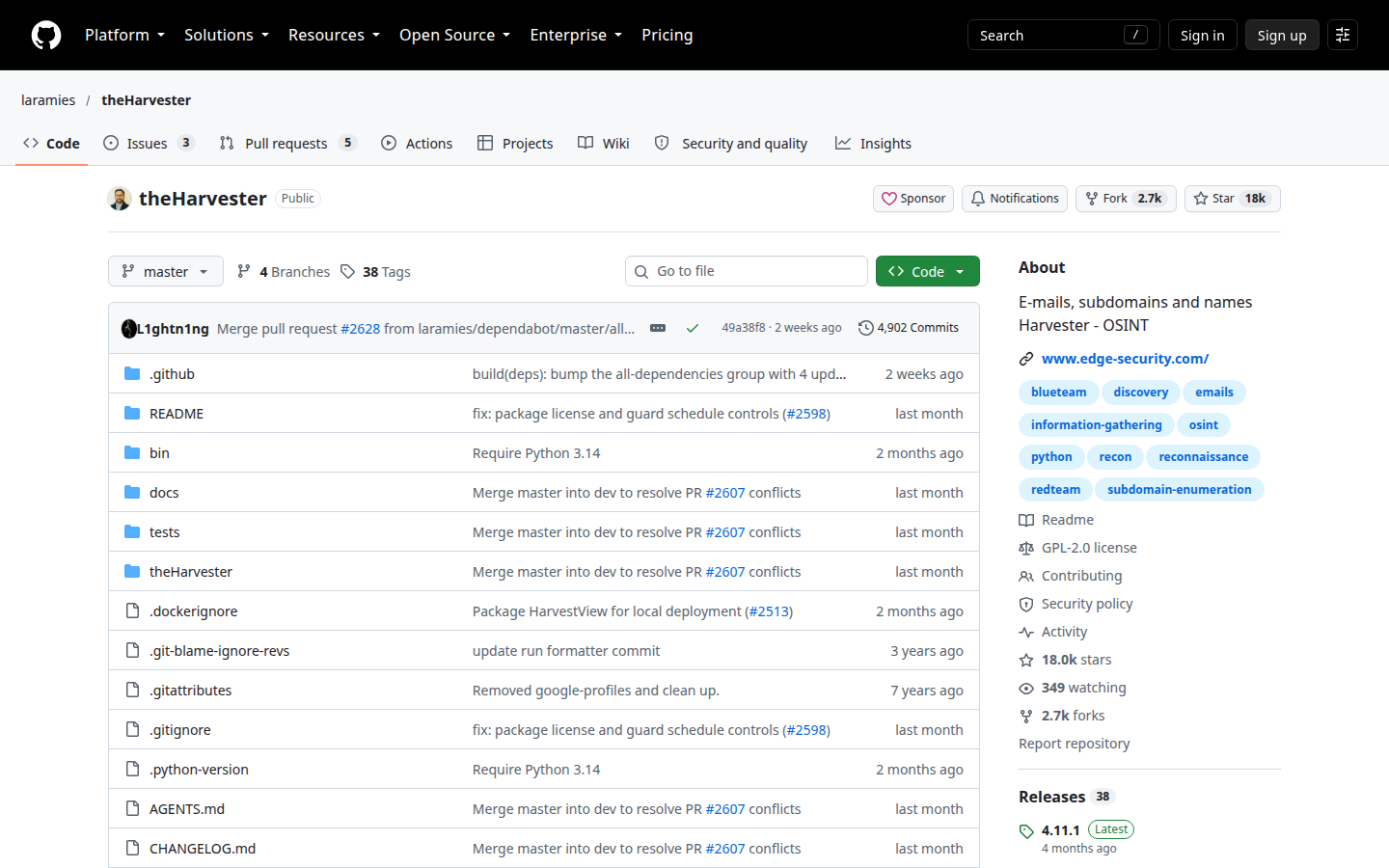Click the scales icon for GPL-2.0 license
The height and width of the screenshot is (868, 1389).
[x=1026, y=548]
